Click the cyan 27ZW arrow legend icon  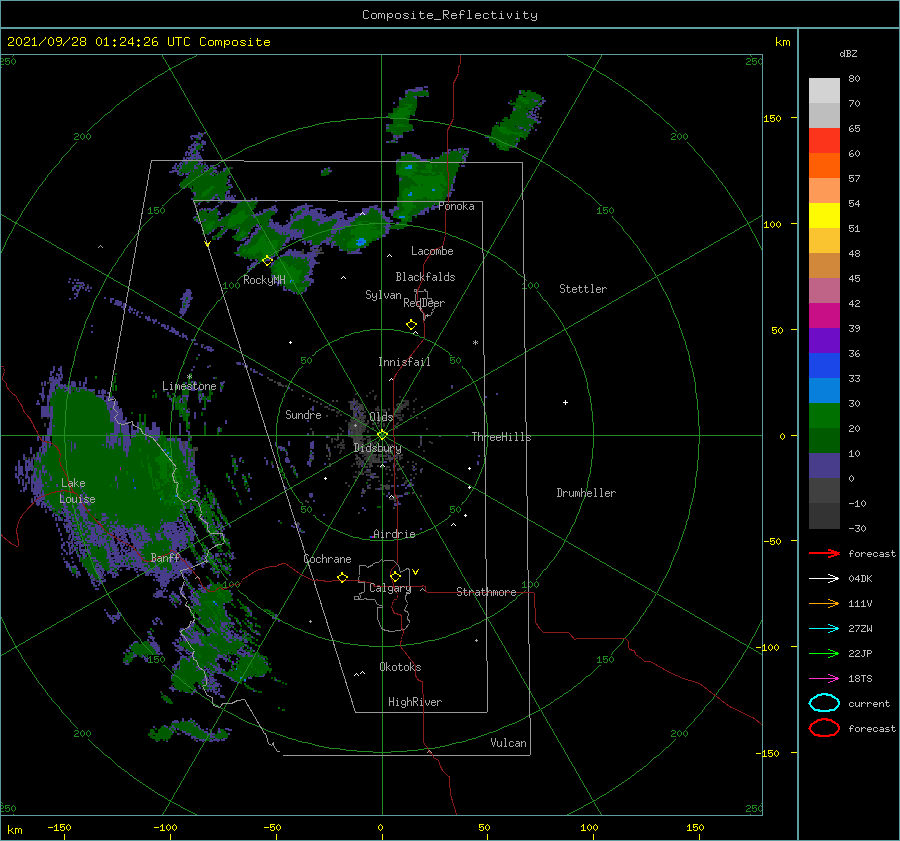(x=824, y=629)
